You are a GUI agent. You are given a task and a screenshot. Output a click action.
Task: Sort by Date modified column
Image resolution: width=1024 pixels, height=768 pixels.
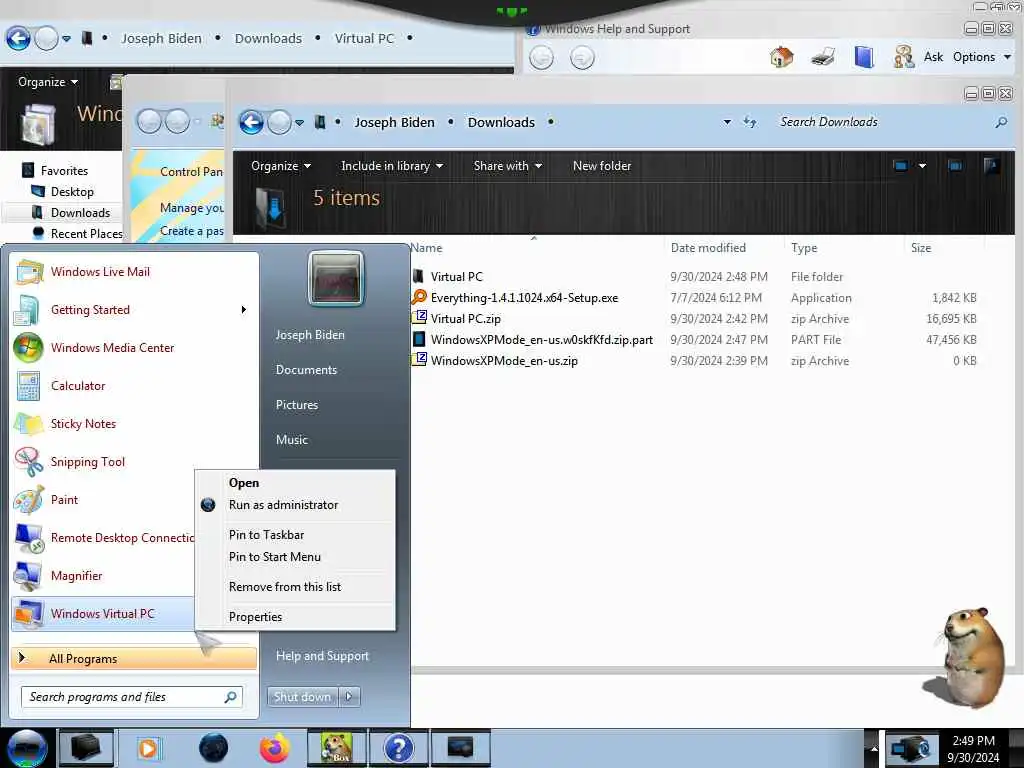point(708,248)
